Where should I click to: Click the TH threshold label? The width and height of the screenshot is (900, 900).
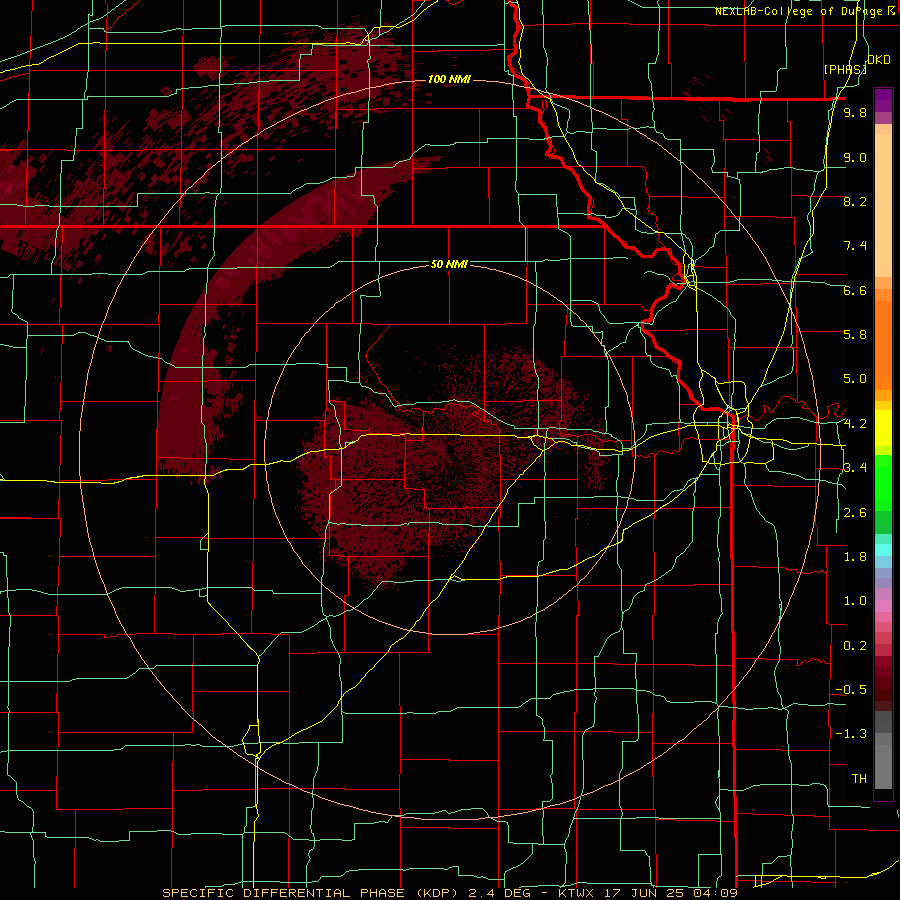tap(859, 779)
